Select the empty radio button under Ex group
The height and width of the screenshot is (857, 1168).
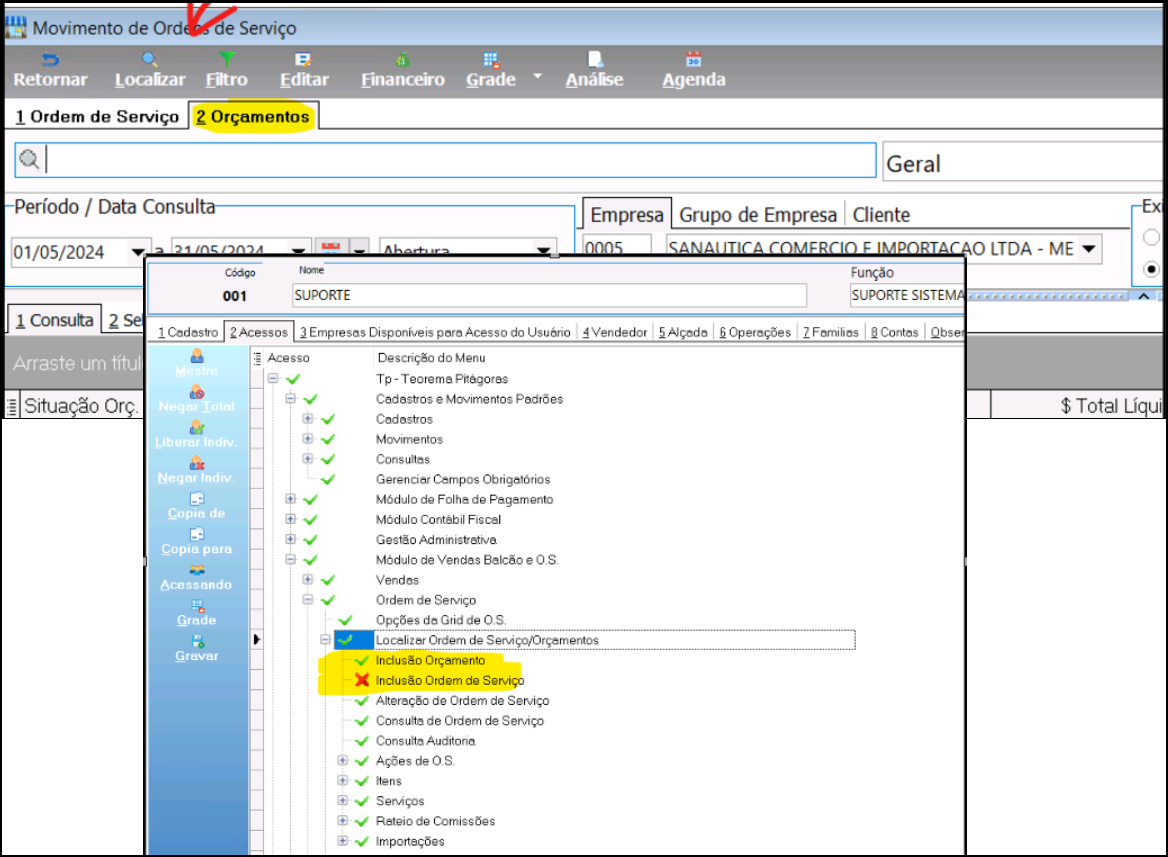(1152, 237)
